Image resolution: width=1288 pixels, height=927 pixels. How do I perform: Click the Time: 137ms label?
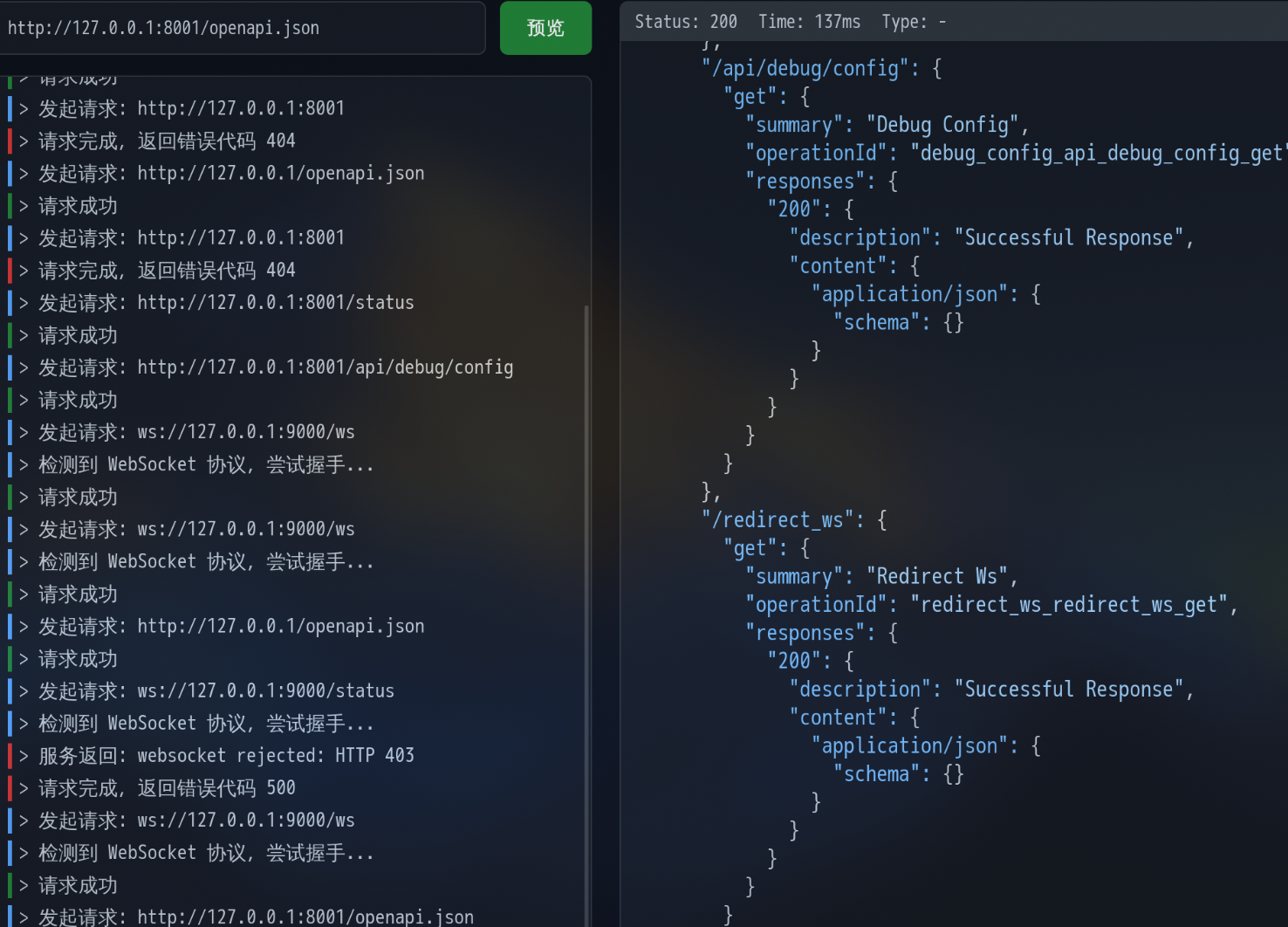point(809,22)
